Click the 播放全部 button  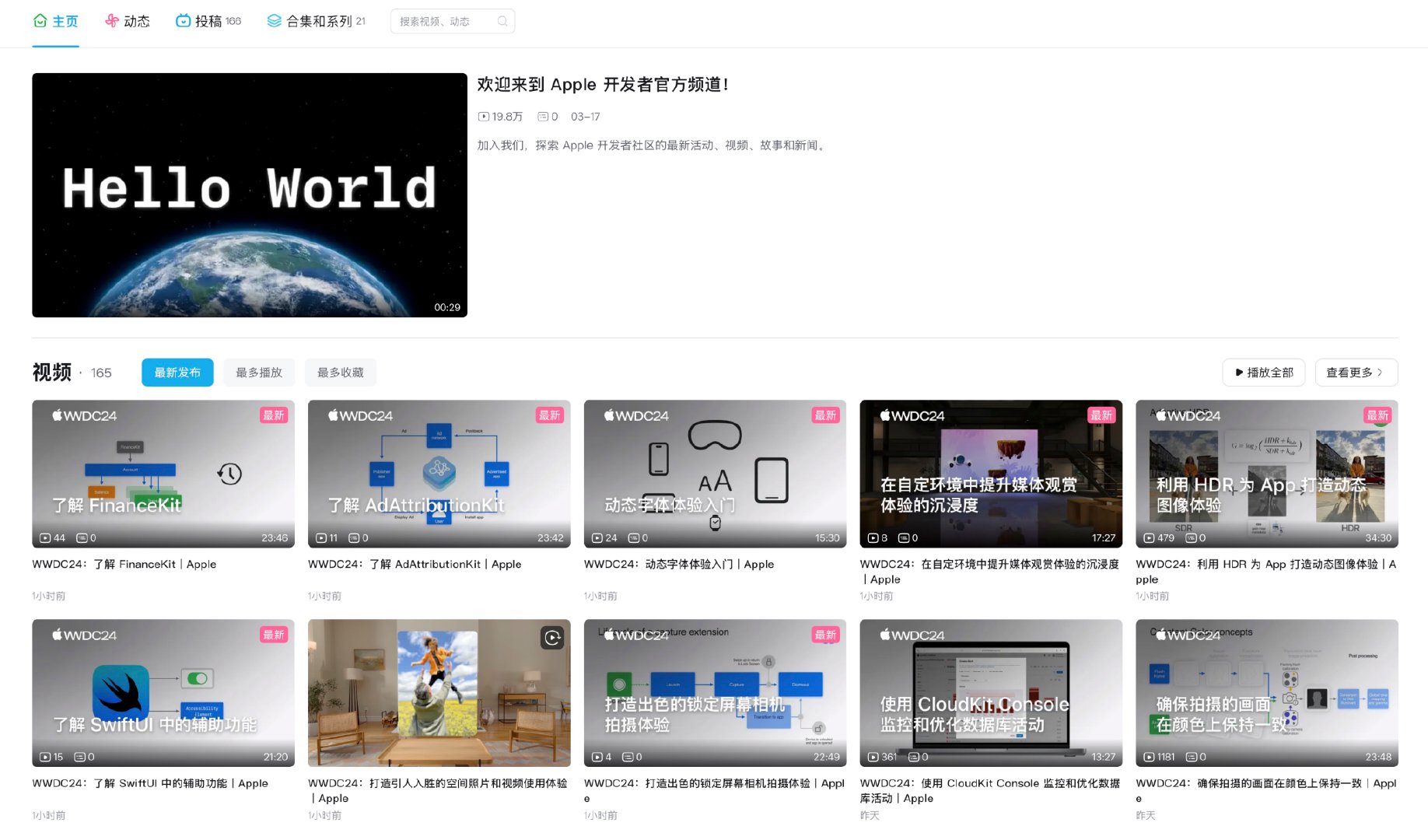click(1263, 372)
